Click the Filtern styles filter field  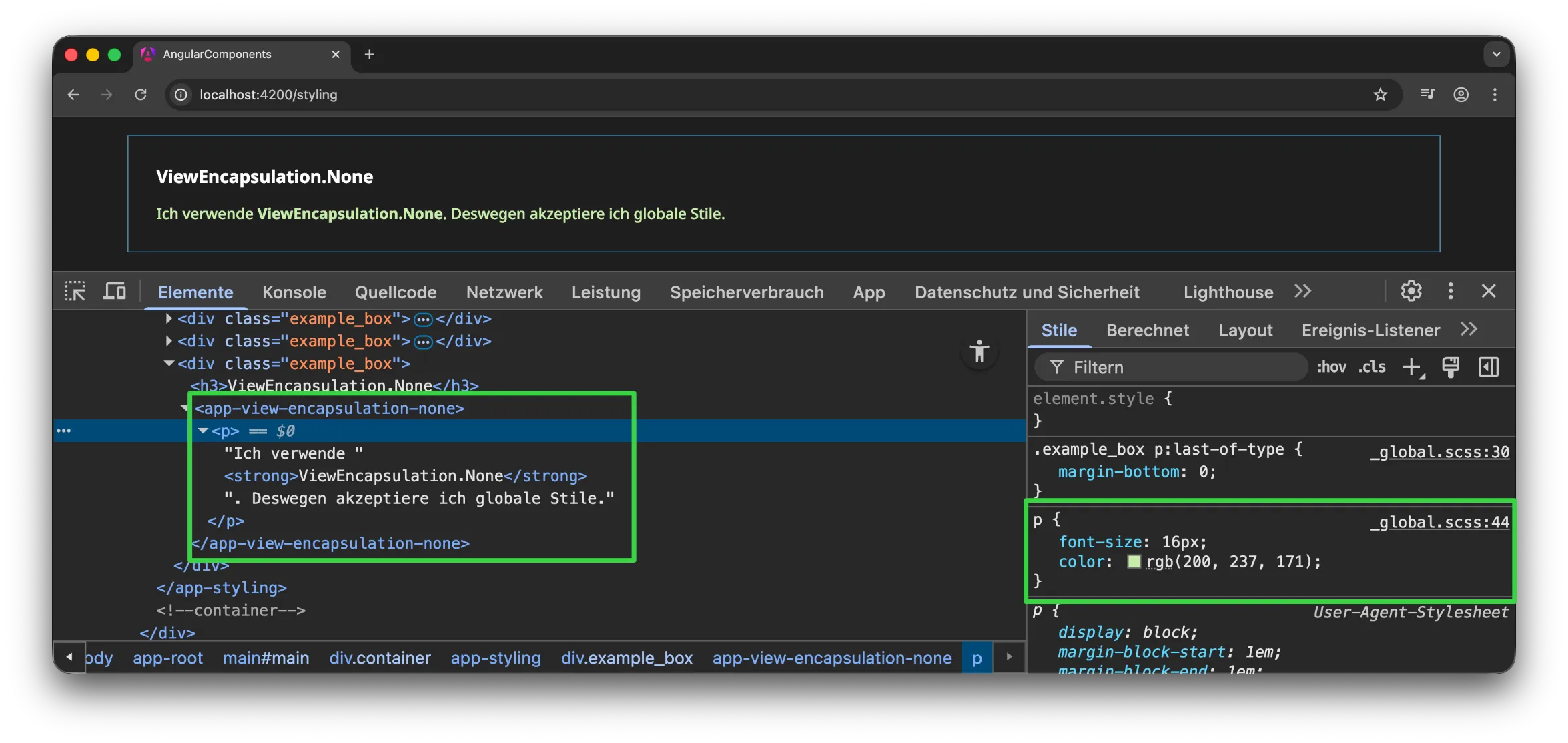[x=1174, y=367]
